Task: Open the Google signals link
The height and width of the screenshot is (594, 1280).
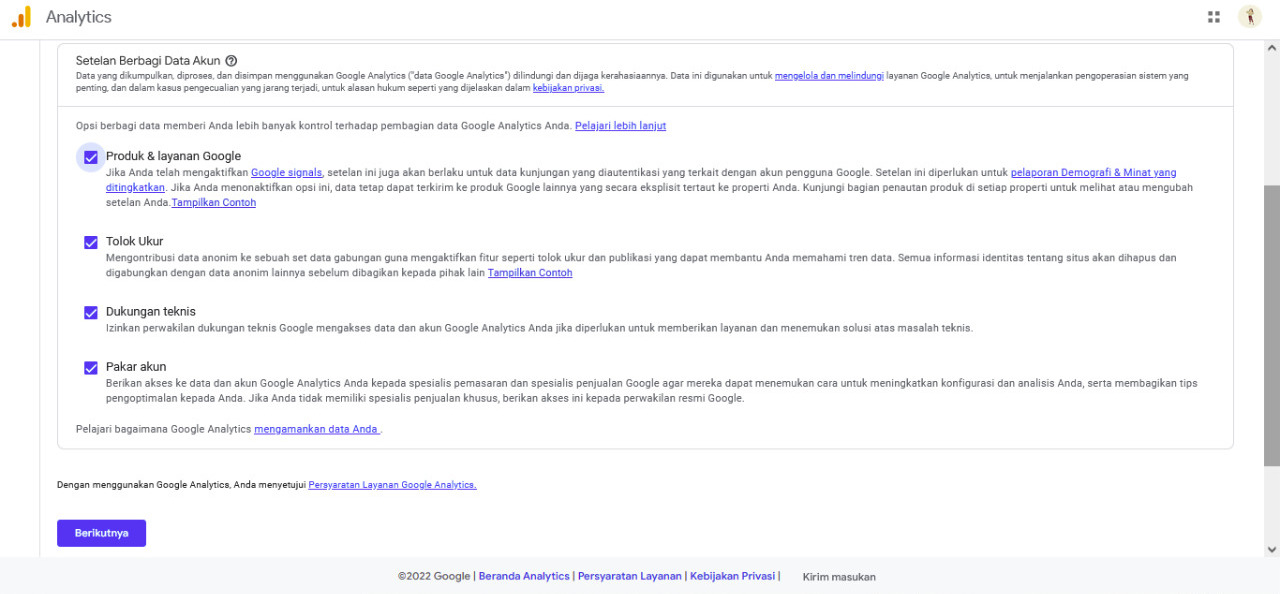Action: pyautogui.click(x=286, y=173)
